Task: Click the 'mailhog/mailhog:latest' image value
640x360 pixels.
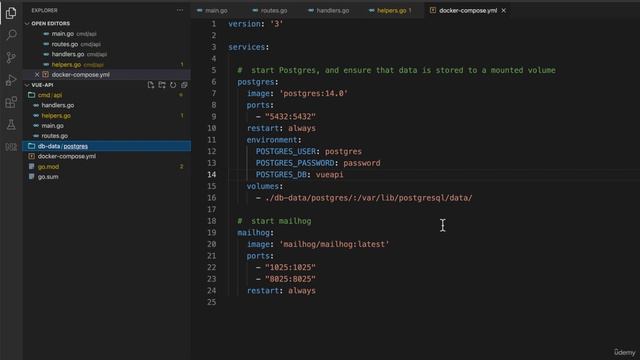Action: point(334,244)
